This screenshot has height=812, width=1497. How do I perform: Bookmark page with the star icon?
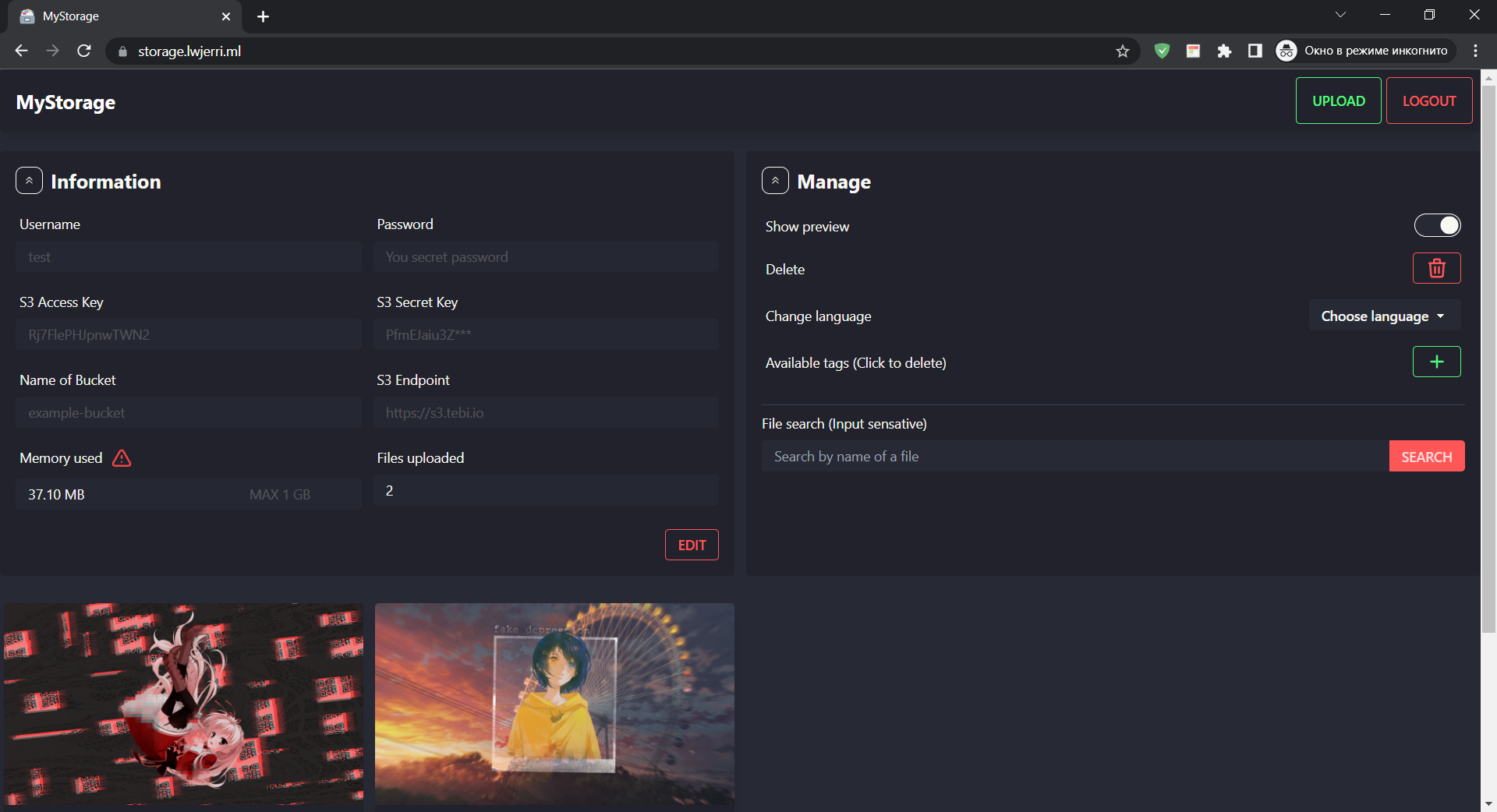(x=1122, y=51)
